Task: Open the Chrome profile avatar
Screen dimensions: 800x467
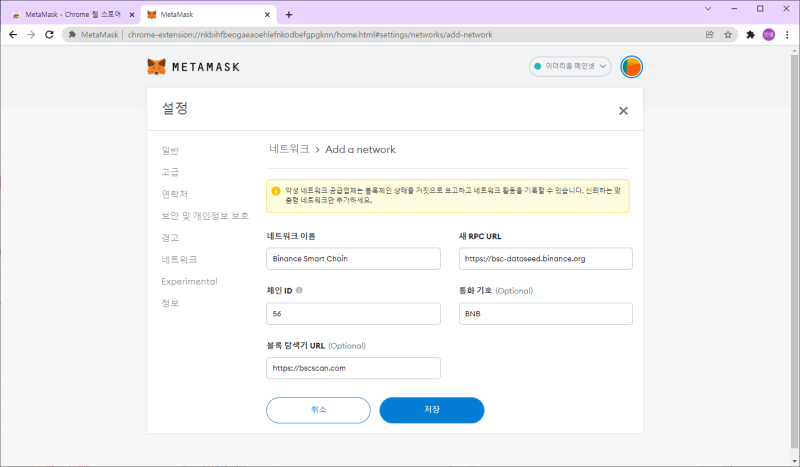Action: 768,35
